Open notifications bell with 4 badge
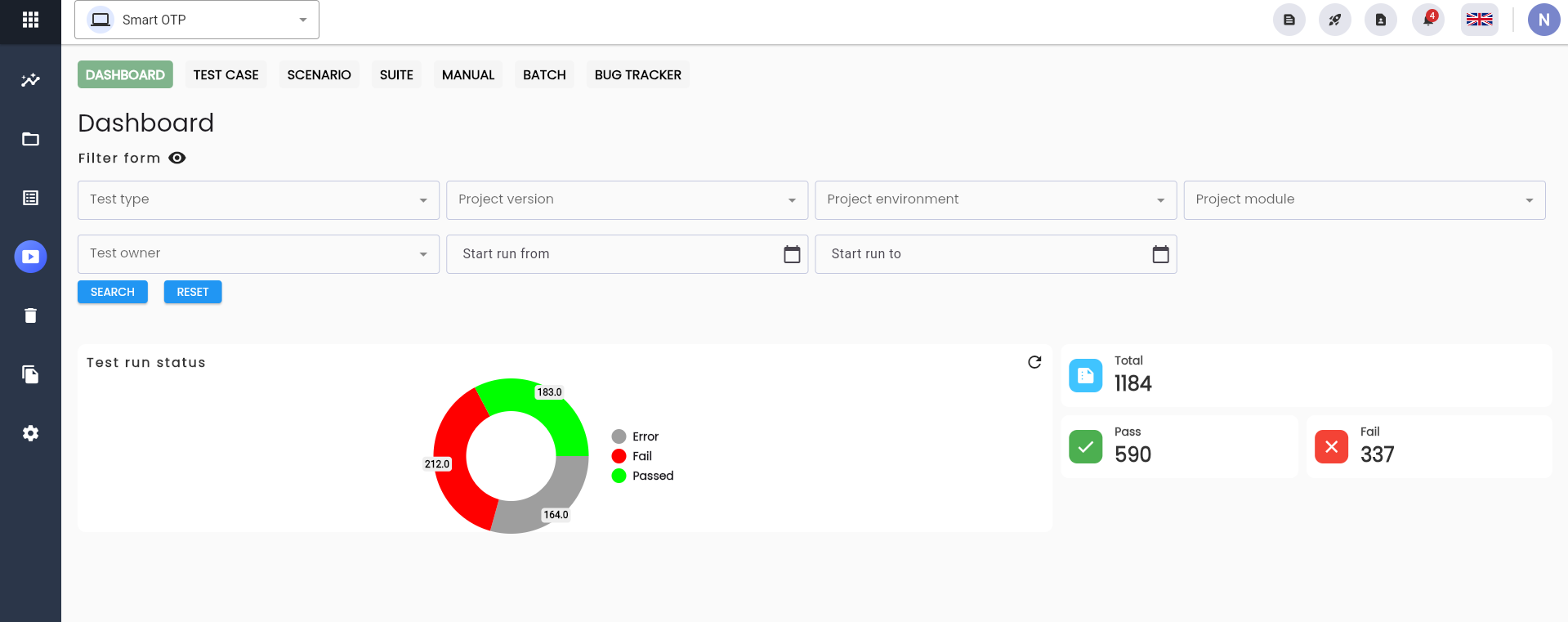Image resolution: width=1568 pixels, height=622 pixels. [x=1428, y=20]
